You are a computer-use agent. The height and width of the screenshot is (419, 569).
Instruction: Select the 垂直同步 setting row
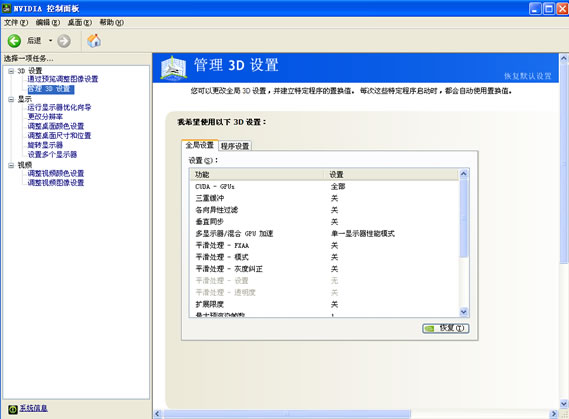[x=324, y=222]
